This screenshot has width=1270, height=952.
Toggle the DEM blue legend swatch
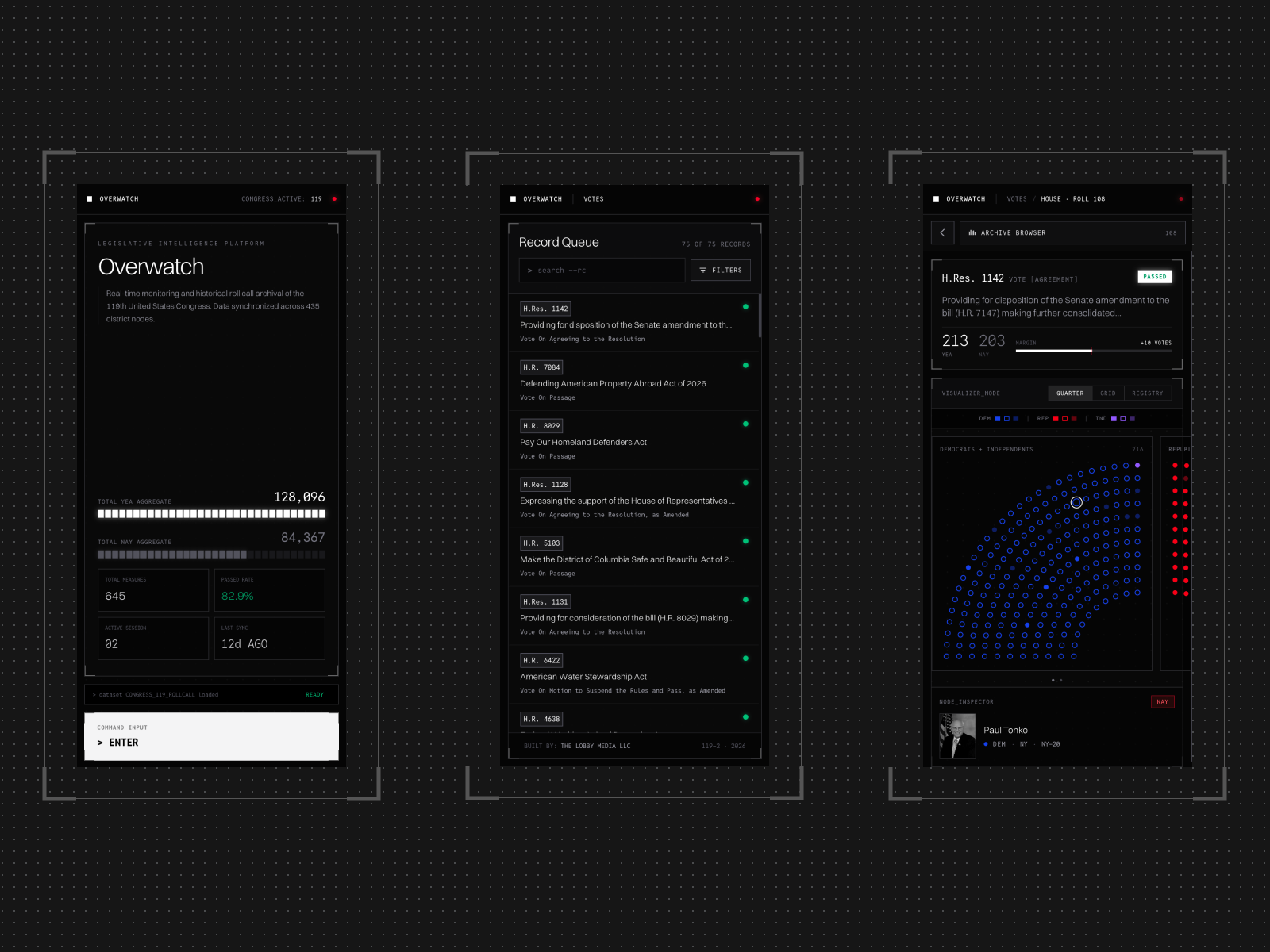pyautogui.click(x=997, y=418)
